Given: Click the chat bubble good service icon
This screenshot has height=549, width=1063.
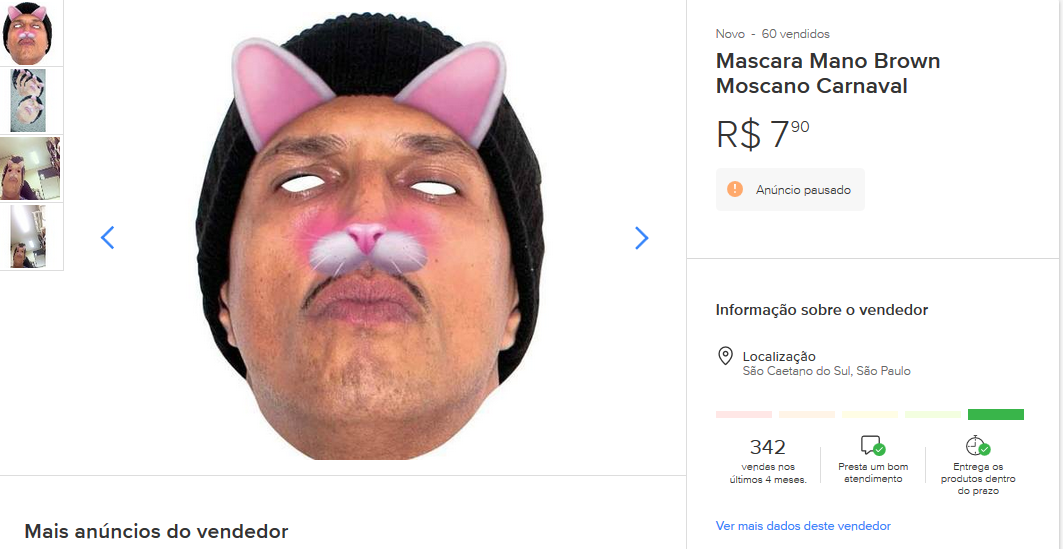Looking at the screenshot, I should (872, 446).
